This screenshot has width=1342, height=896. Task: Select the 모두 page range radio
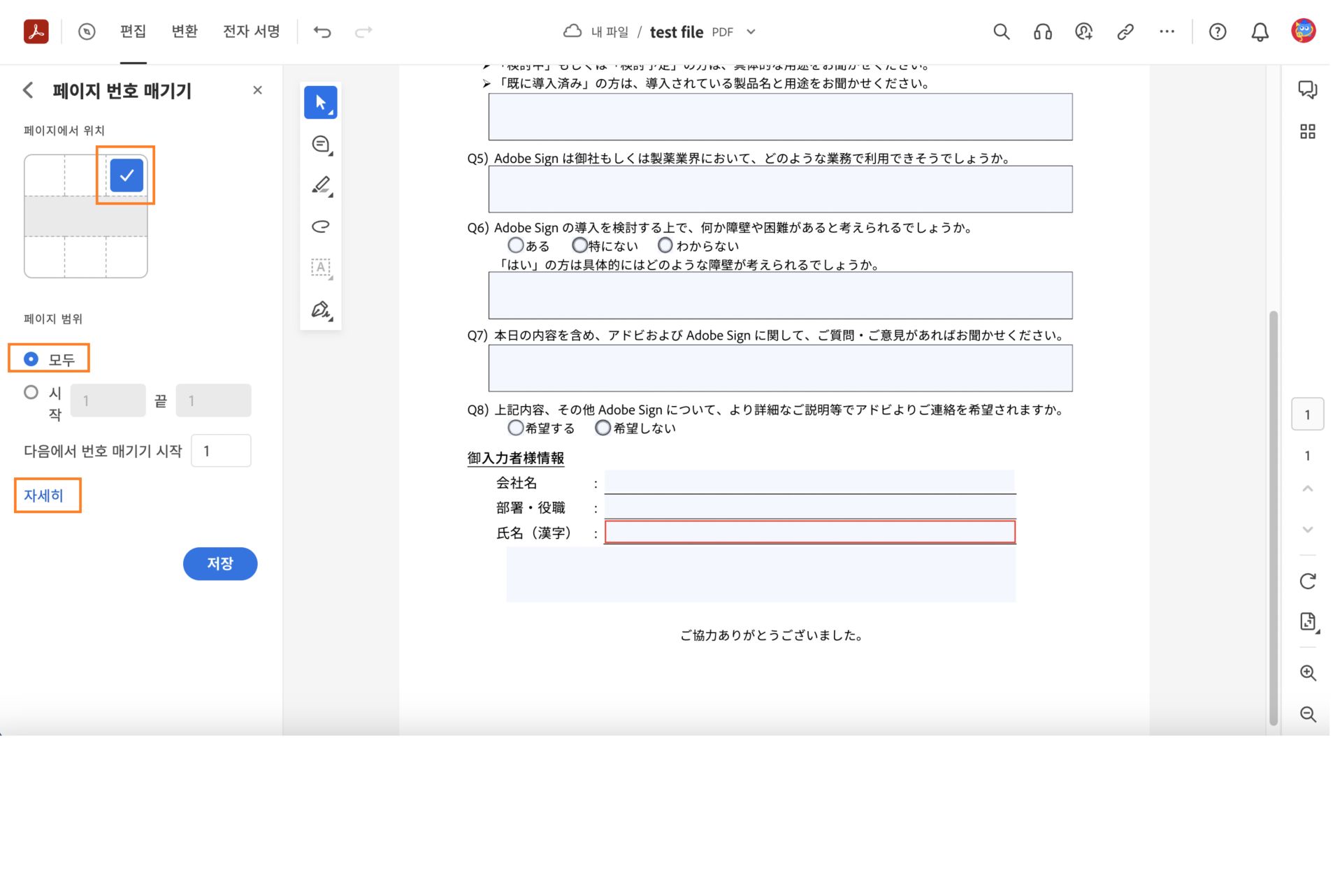click(x=31, y=359)
